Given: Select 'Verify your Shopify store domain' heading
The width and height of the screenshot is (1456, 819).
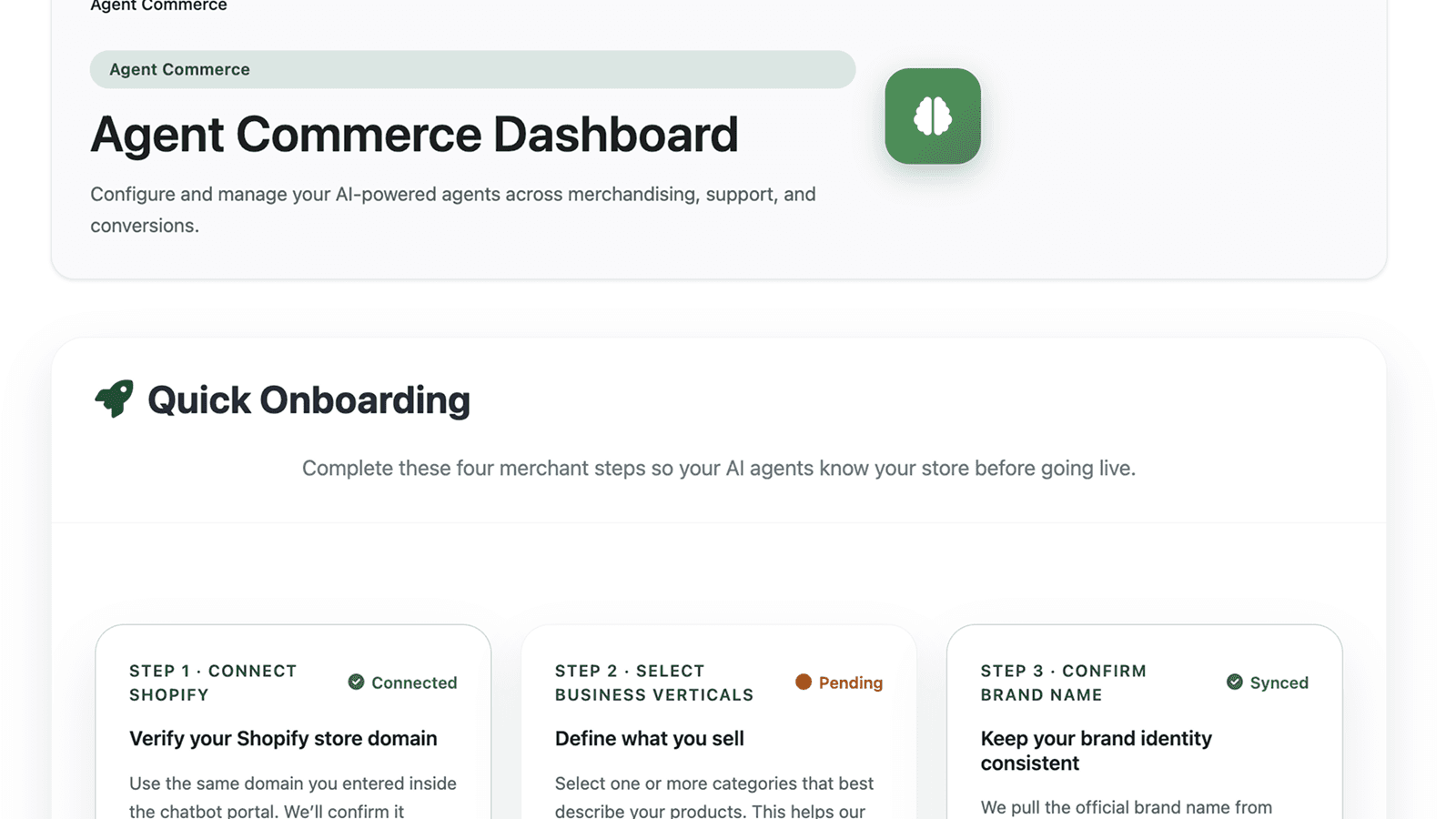Looking at the screenshot, I should pos(283,739).
